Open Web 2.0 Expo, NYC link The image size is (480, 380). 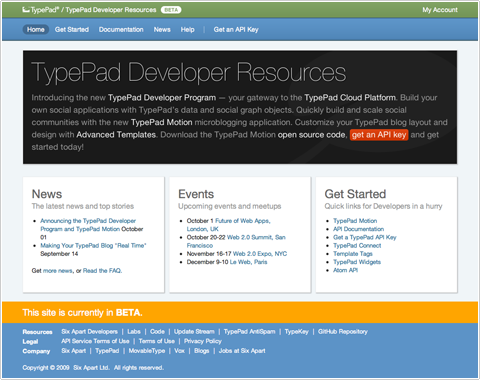[x=260, y=254]
